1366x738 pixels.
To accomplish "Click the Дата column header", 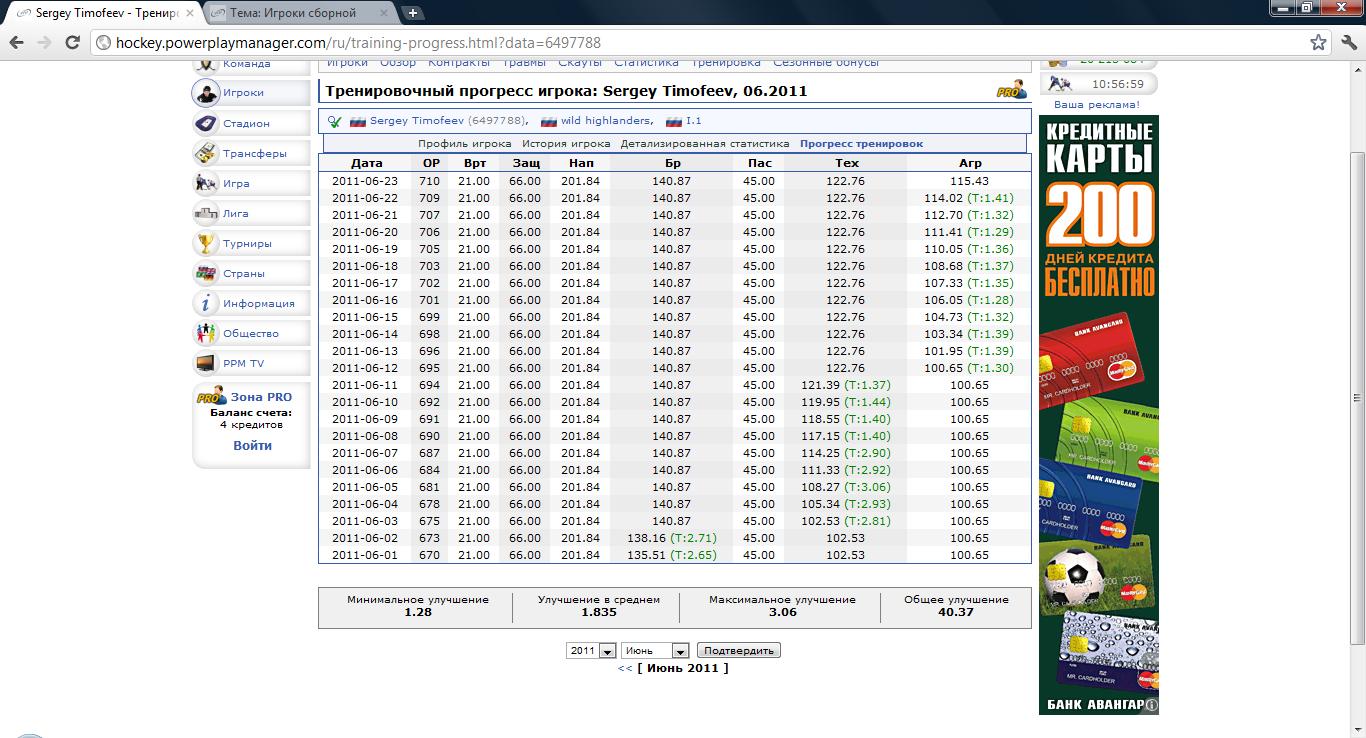I will pyautogui.click(x=366, y=163).
